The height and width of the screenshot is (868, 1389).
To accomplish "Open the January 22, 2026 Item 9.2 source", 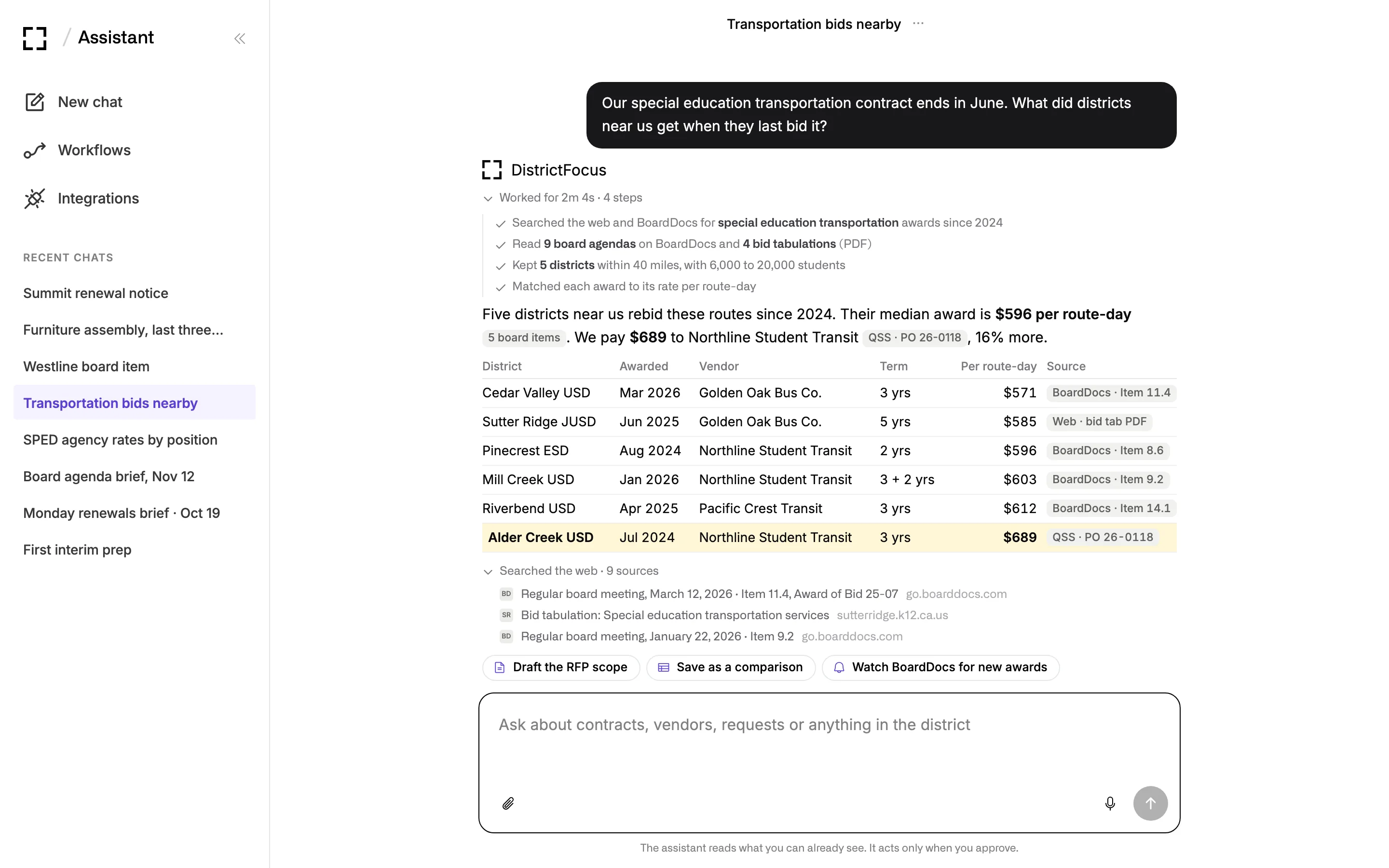I will coord(701,636).
